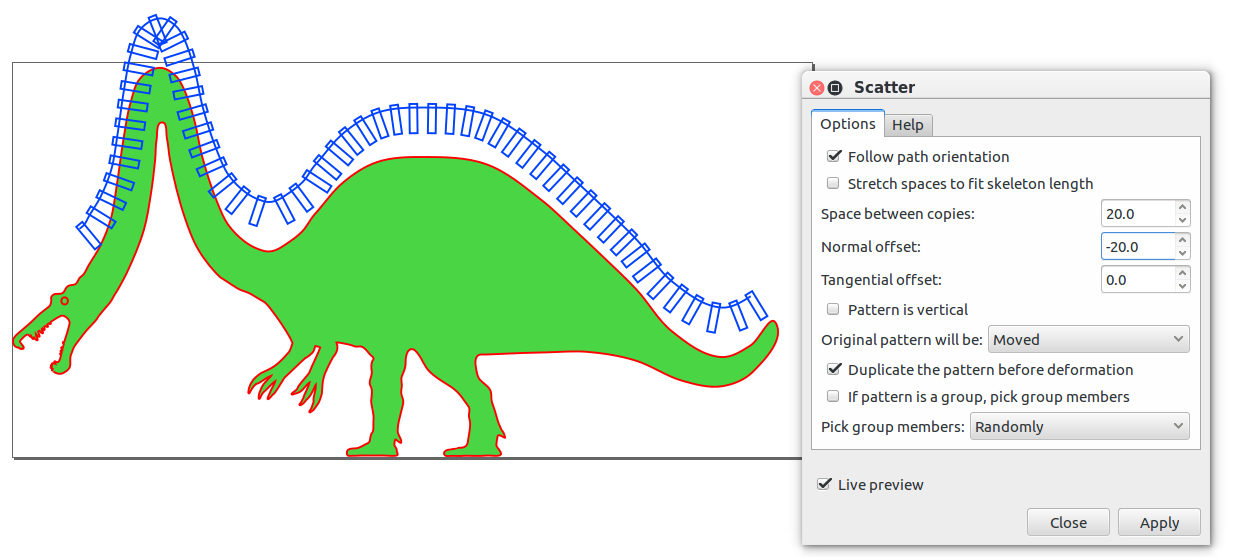Click the Normal offset value field

[x=1137, y=246]
